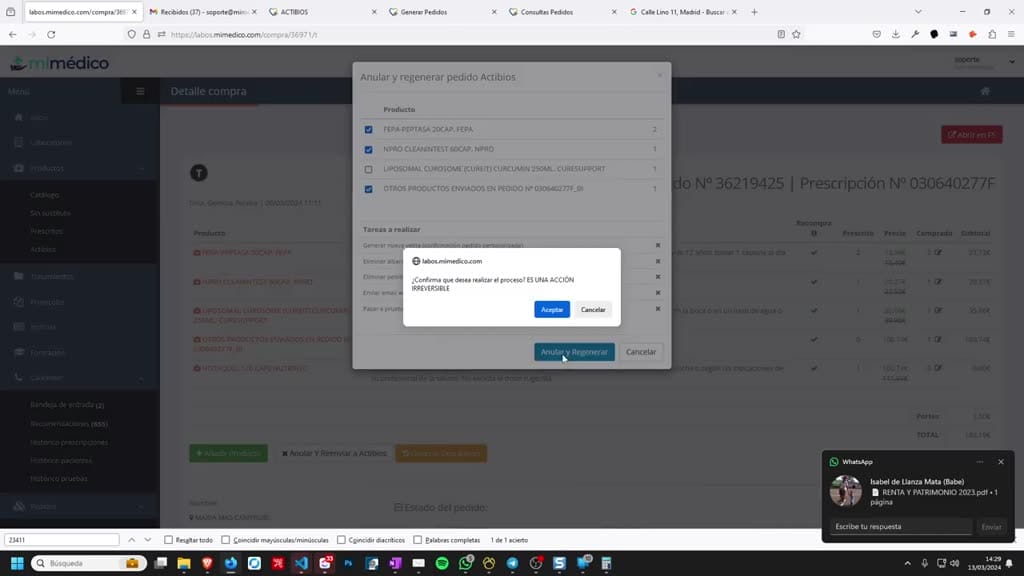The height and width of the screenshot is (576, 1024).
Task: Click the browser back arrow
Action: (12, 35)
